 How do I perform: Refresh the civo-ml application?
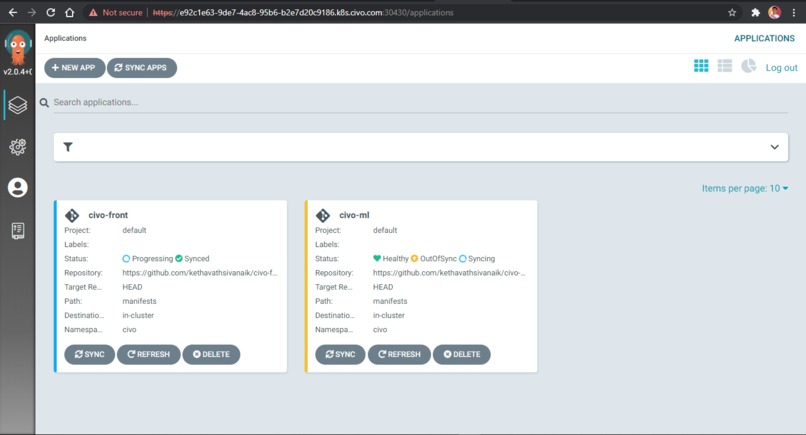[399, 354]
